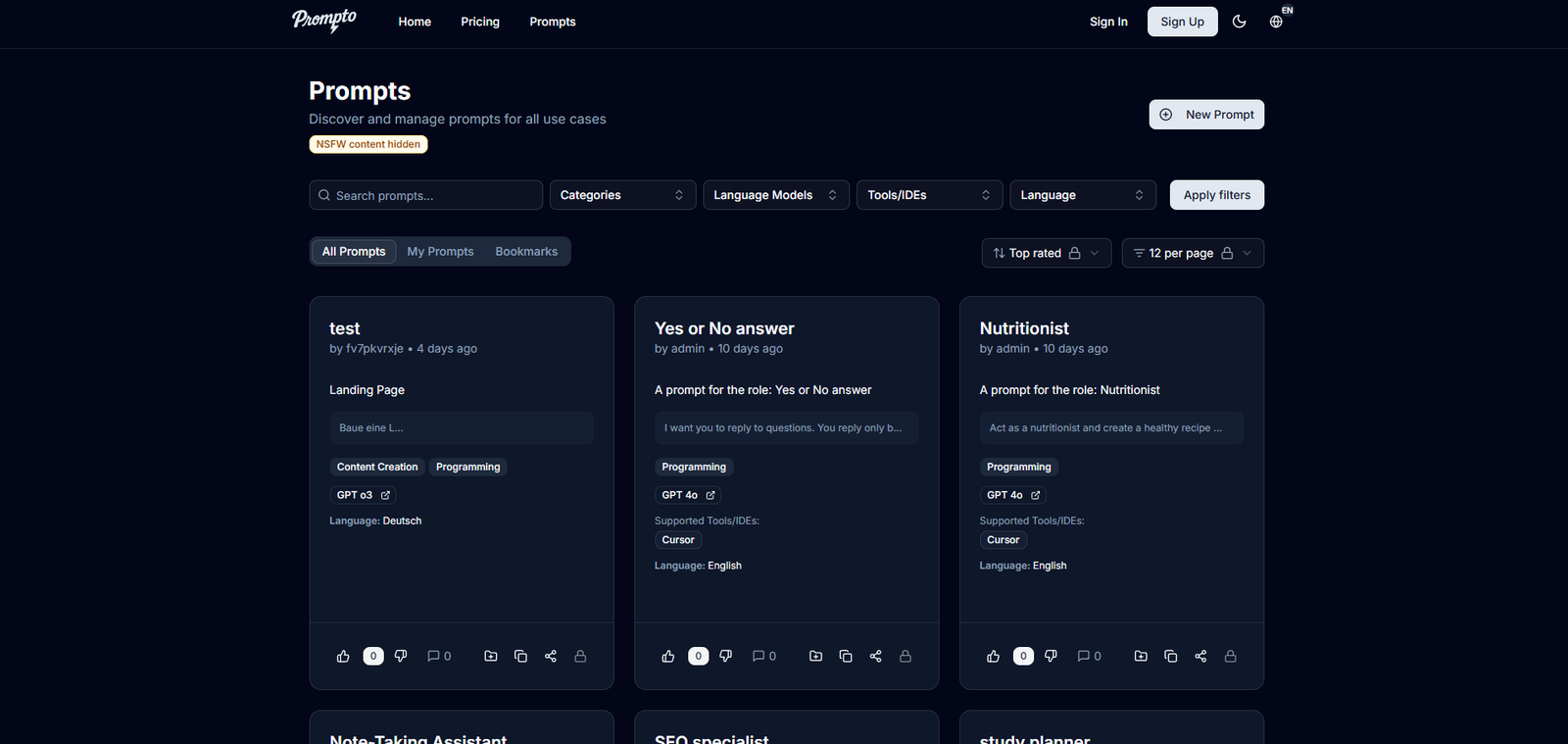1568x744 pixels.
Task: Open the Top rated sort dropdown
Action: 1047,253
